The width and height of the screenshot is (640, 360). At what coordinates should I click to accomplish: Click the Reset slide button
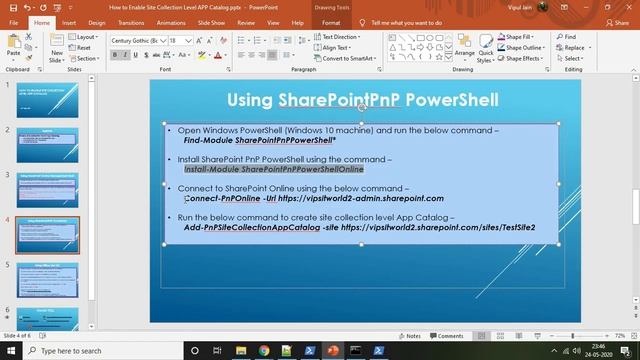click(x=80, y=47)
